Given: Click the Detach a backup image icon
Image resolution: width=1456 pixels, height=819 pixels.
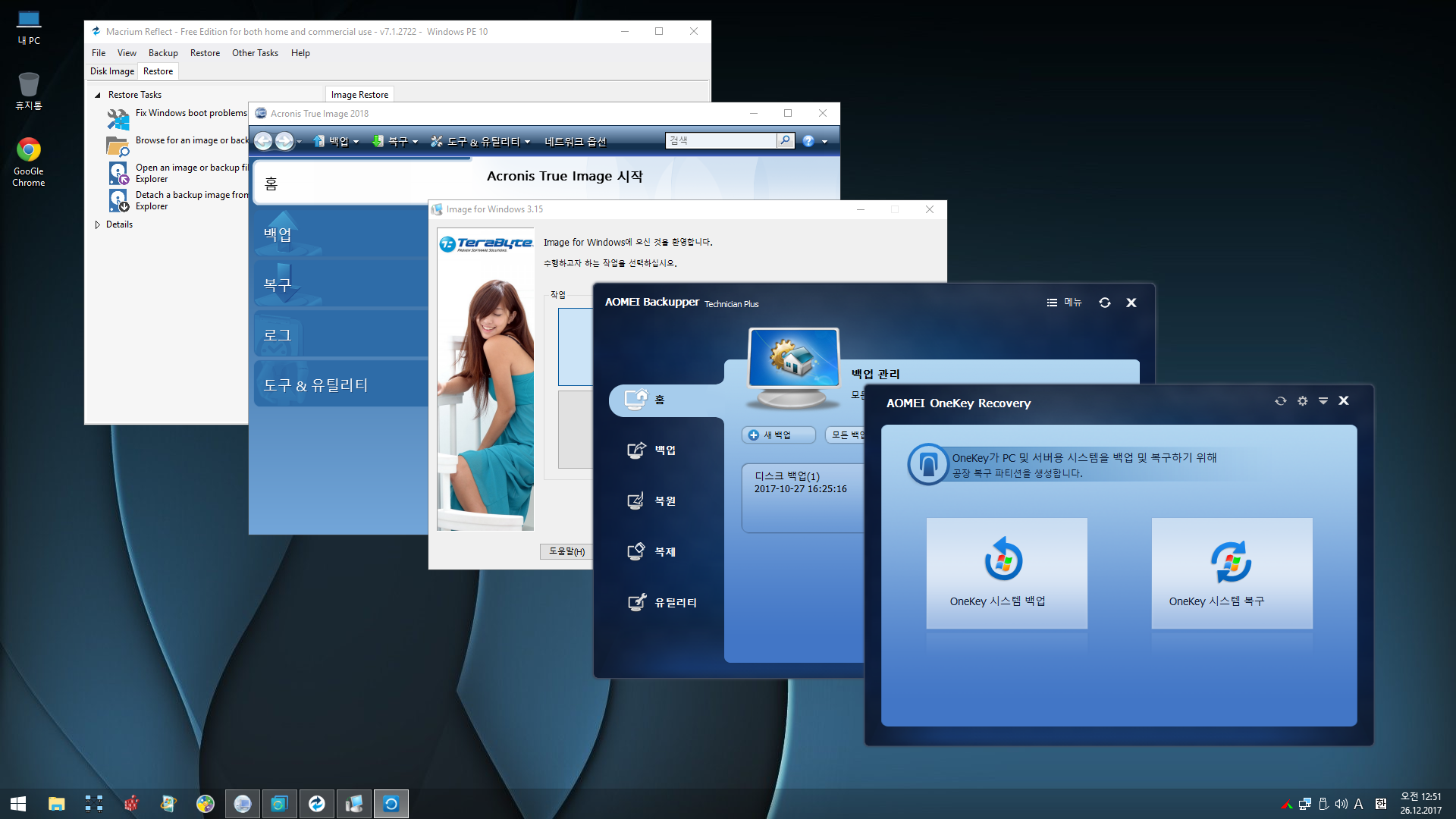Looking at the screenshot, I should (118, 201).
